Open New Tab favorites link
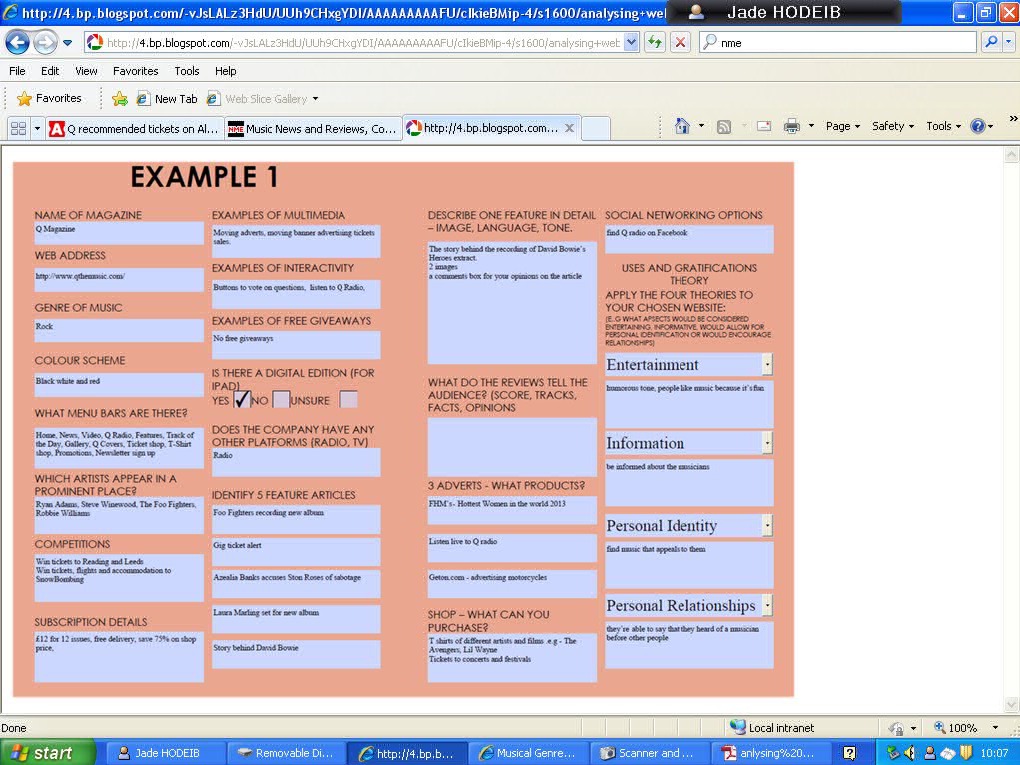Screen dimensions: 1020x765 [167, 99]
